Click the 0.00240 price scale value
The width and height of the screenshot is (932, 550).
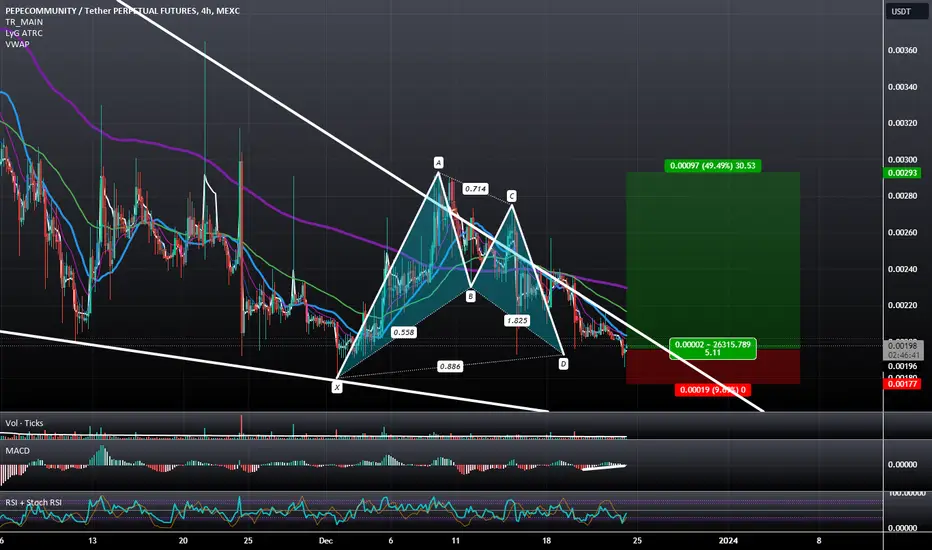click(902, 269)
